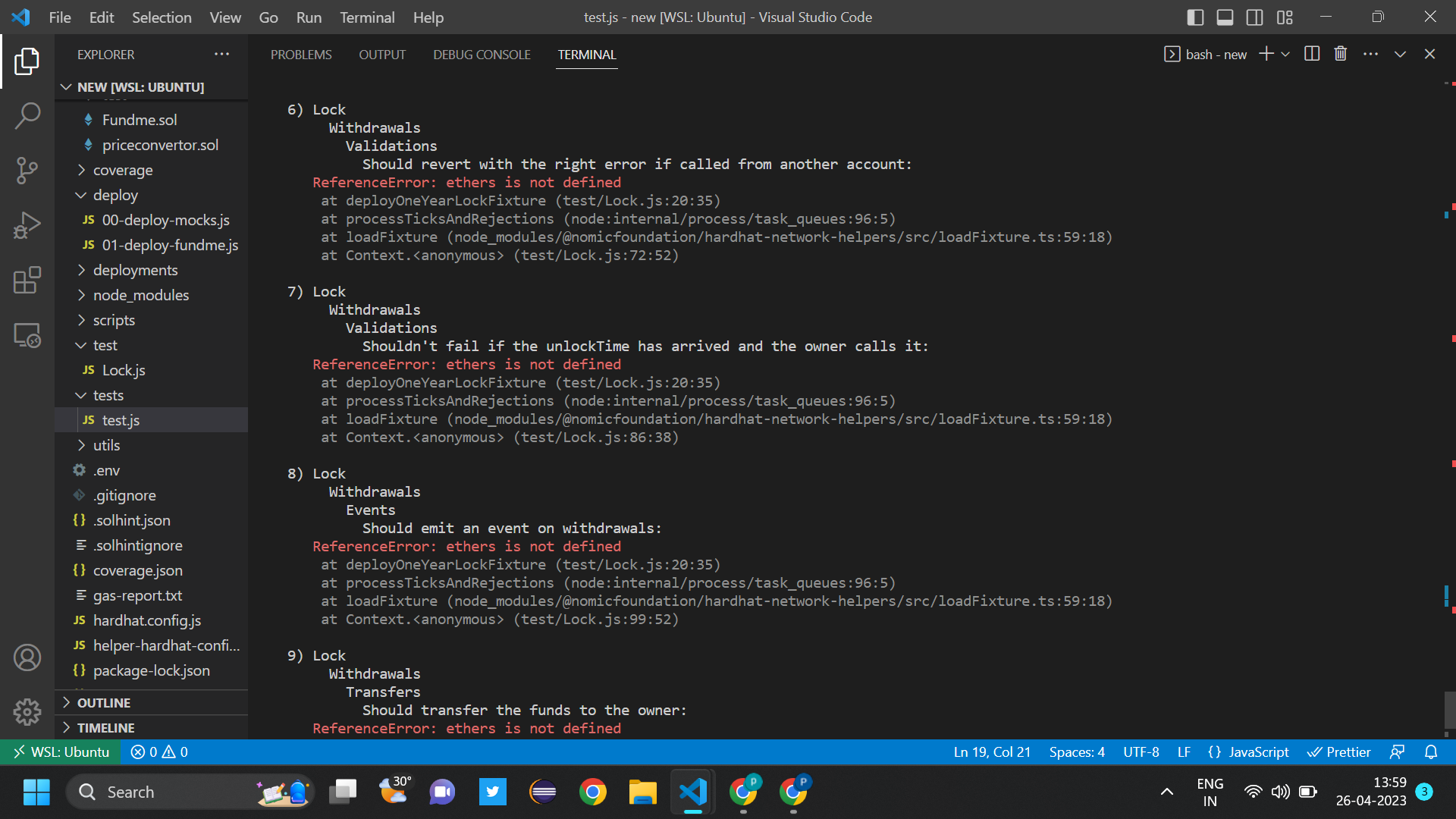Toggle bottom panel layout button
Viewport: 1456px width, 819px height.
1225,17
